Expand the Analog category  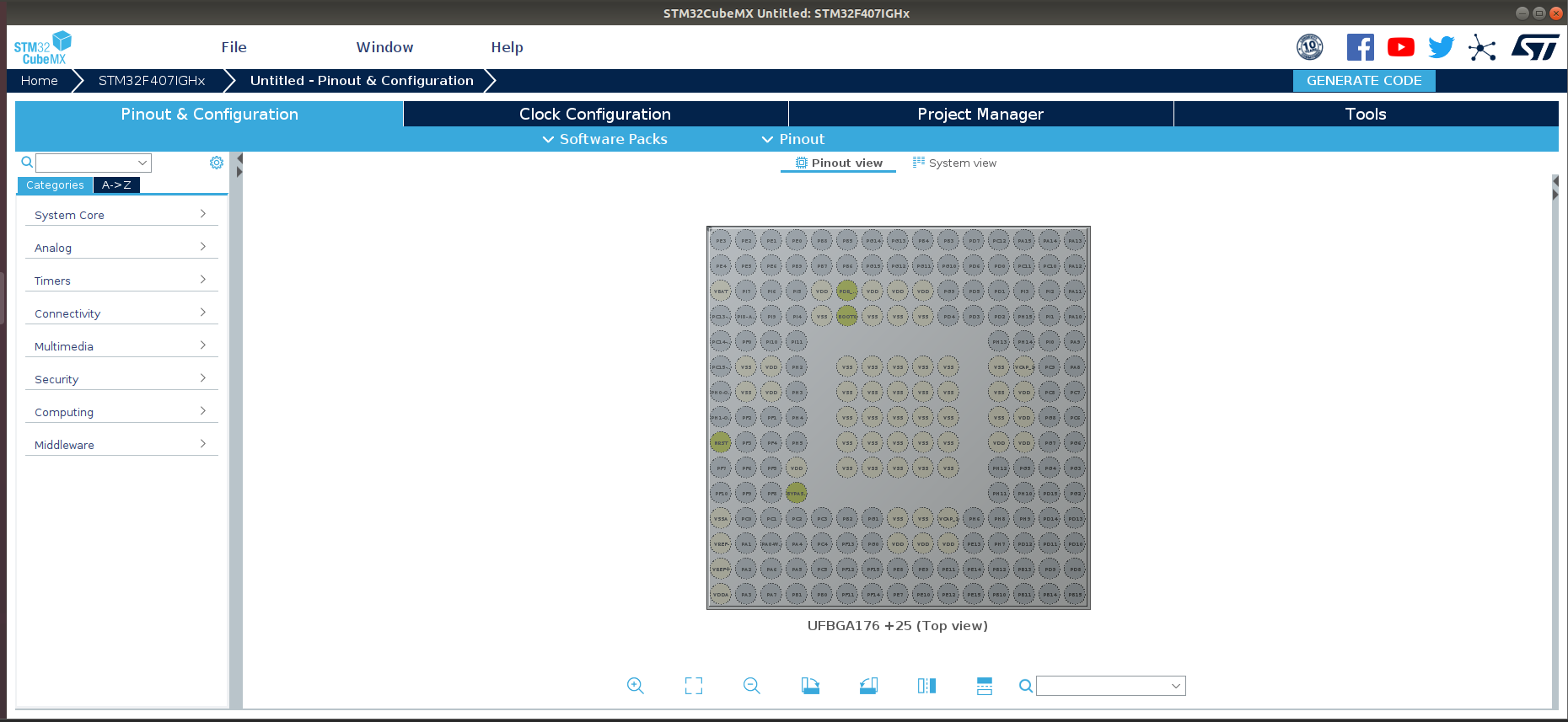[x=121, y=248]
